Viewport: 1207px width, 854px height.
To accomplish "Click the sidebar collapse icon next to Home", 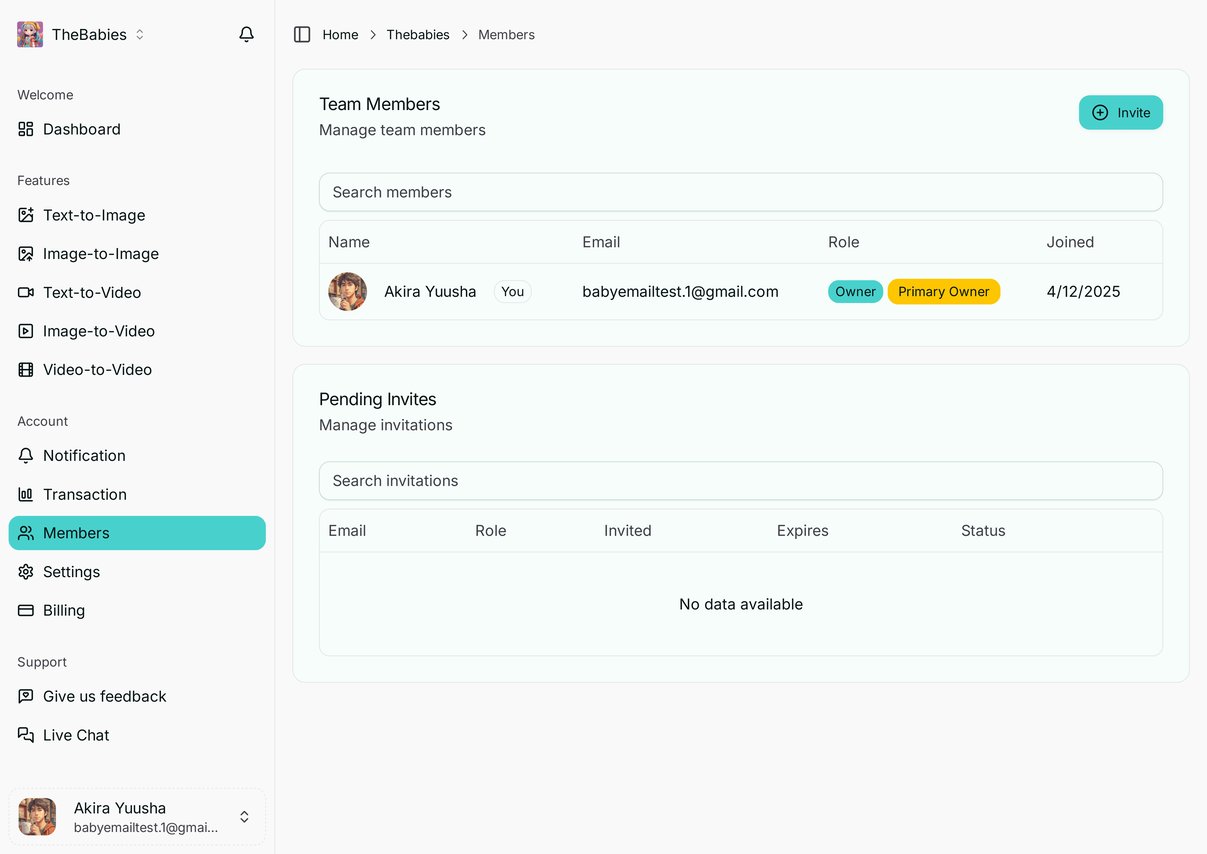I will click(x=301, y=34).
